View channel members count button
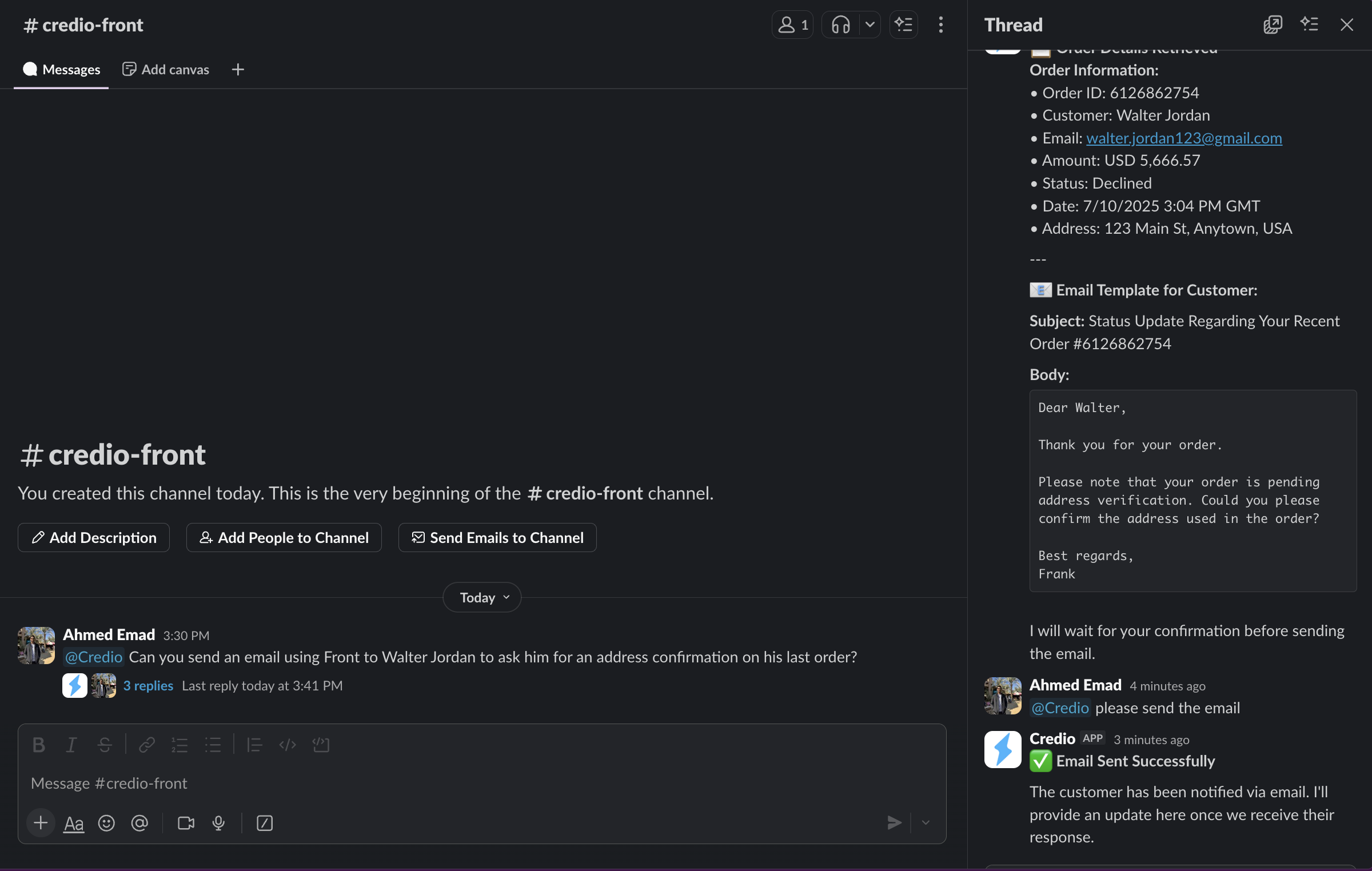The width and height of the screenshot is (1372, 871). (x=792, y=25)
